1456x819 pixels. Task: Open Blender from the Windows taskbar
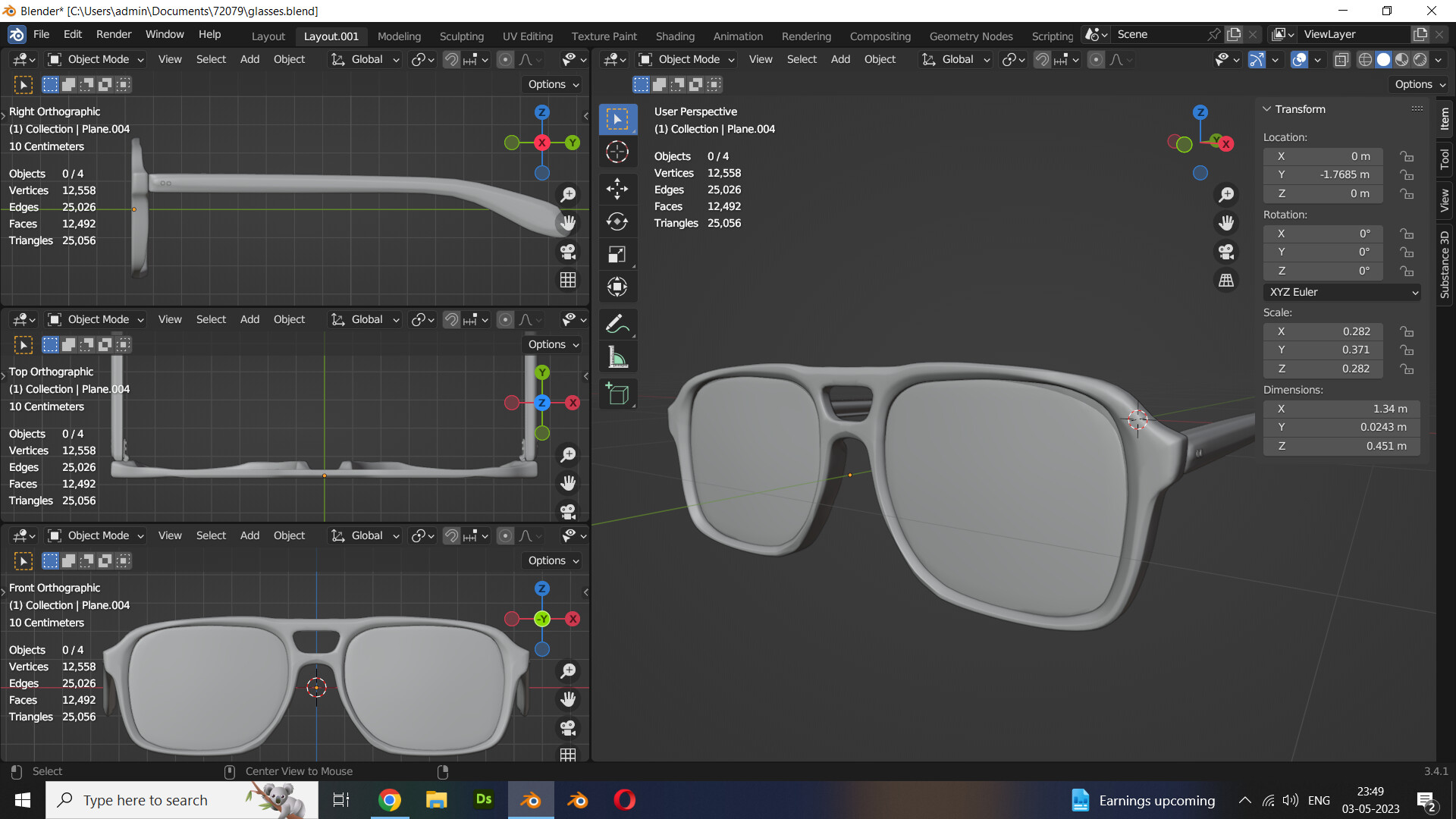click(531, 799)
